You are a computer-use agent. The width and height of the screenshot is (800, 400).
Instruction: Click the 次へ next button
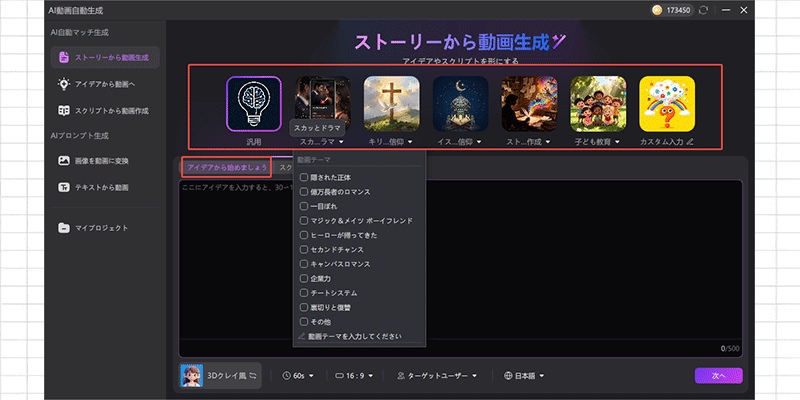coord(718,376)
